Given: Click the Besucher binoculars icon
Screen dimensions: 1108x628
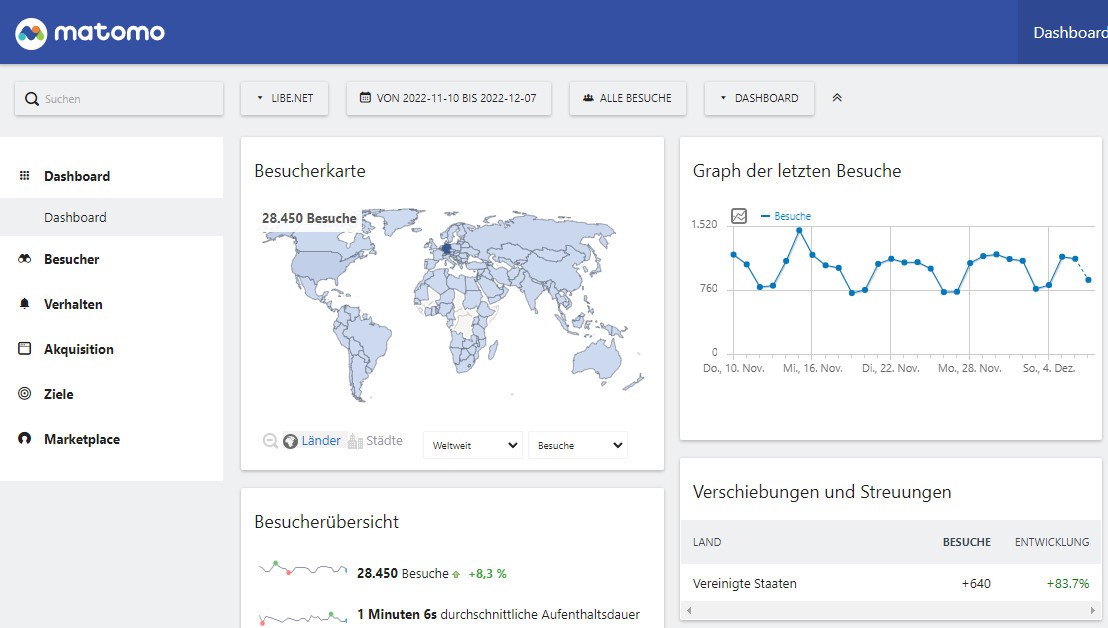Looking at the screenshot, I should click(x=25, y=259).
